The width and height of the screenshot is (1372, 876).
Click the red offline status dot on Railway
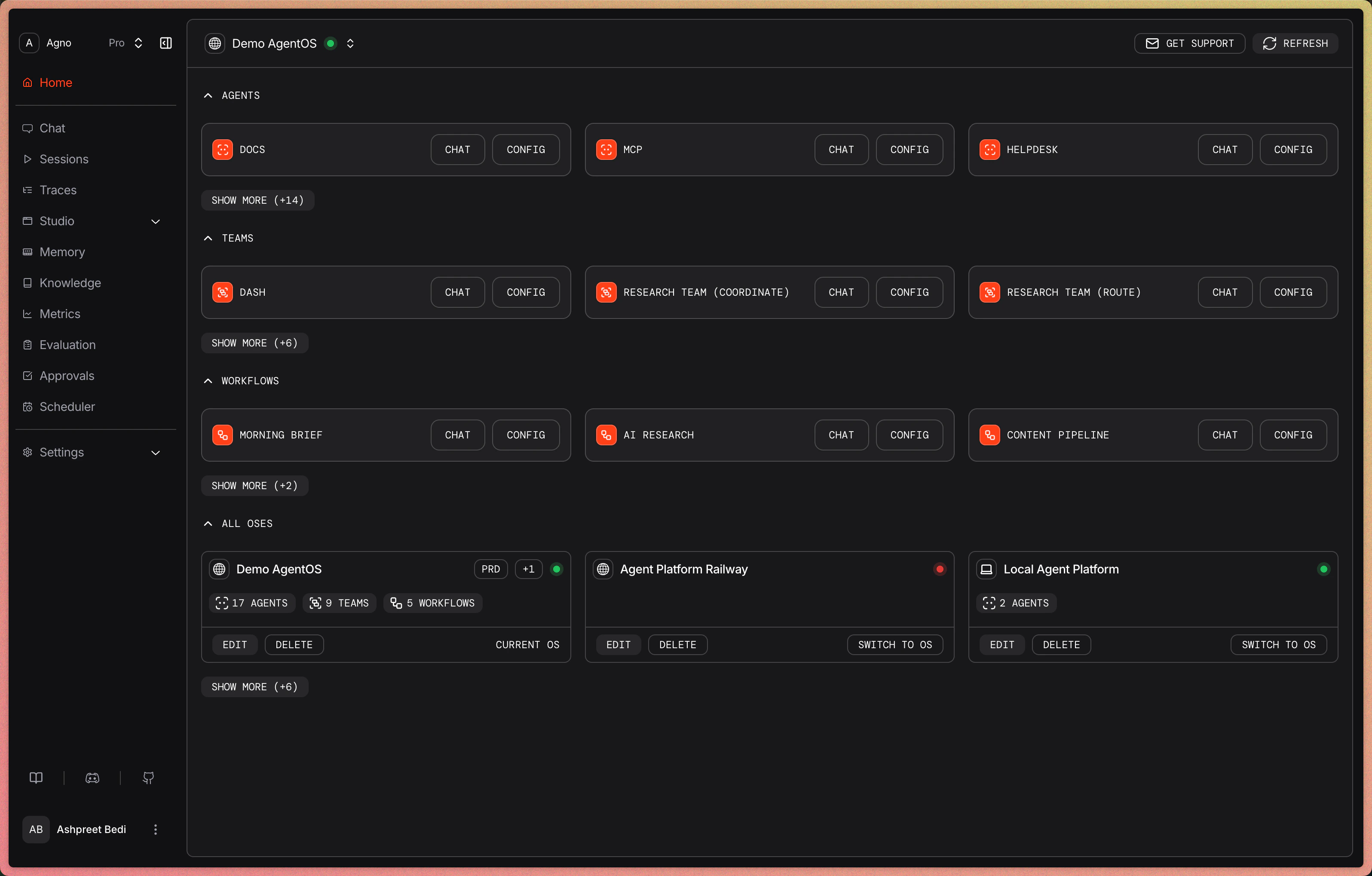(940, 569)
